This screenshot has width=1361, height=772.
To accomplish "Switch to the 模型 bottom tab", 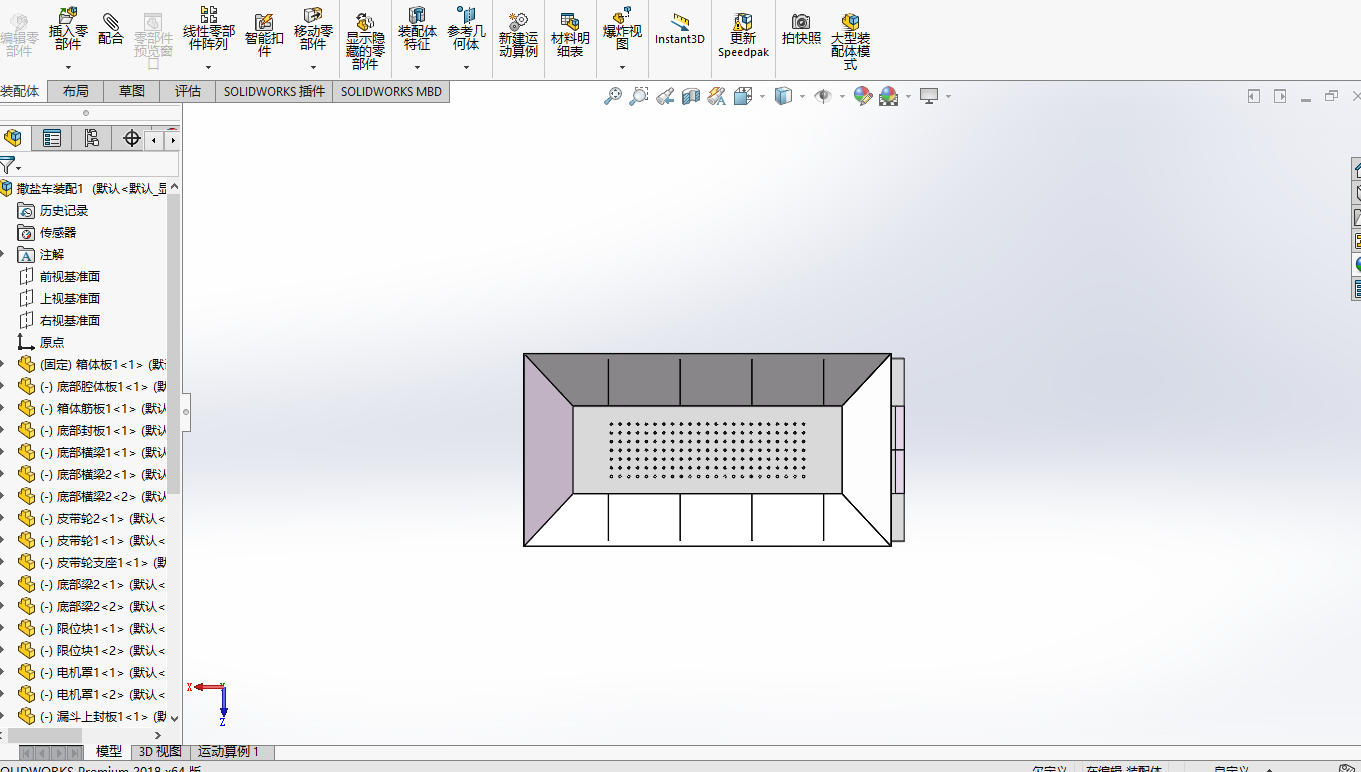I will pyautogui.click(x=109, y=751).
